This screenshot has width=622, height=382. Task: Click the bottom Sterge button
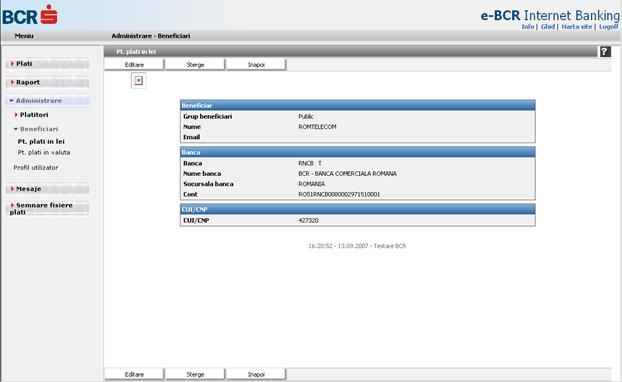pyautogui.click(x=195, y=374)
